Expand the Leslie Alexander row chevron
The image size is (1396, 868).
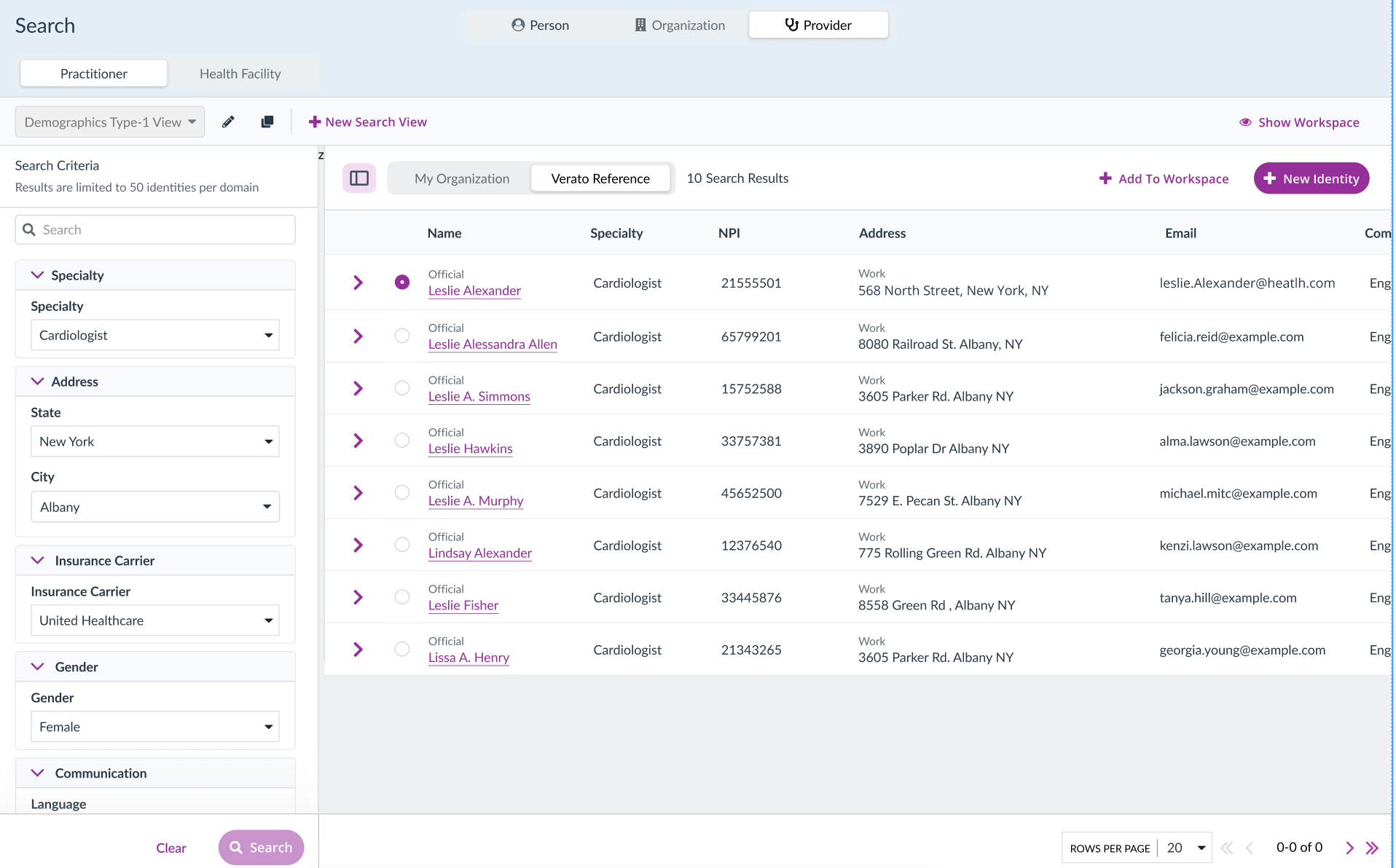[358, 283]
